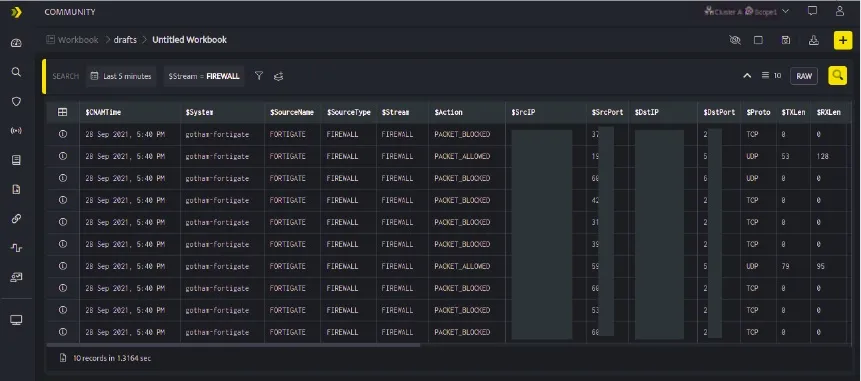Open the magnifier search icon in sidebar
The height and width of the screenshot is (381, 861).
tap(16, 72)
